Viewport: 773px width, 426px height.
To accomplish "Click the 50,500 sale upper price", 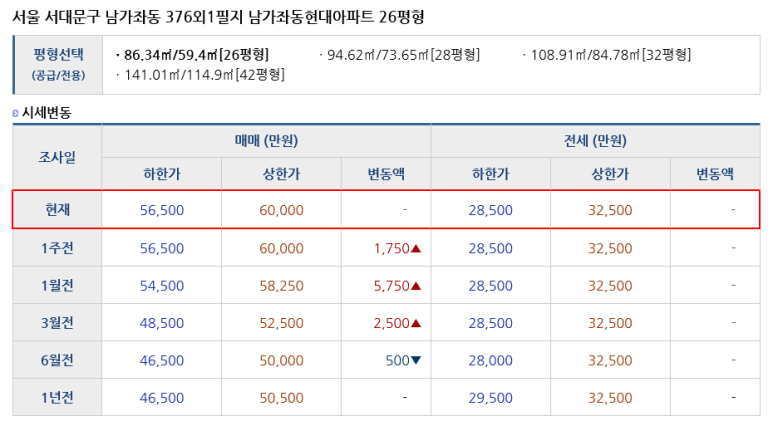I will point(281,398).
